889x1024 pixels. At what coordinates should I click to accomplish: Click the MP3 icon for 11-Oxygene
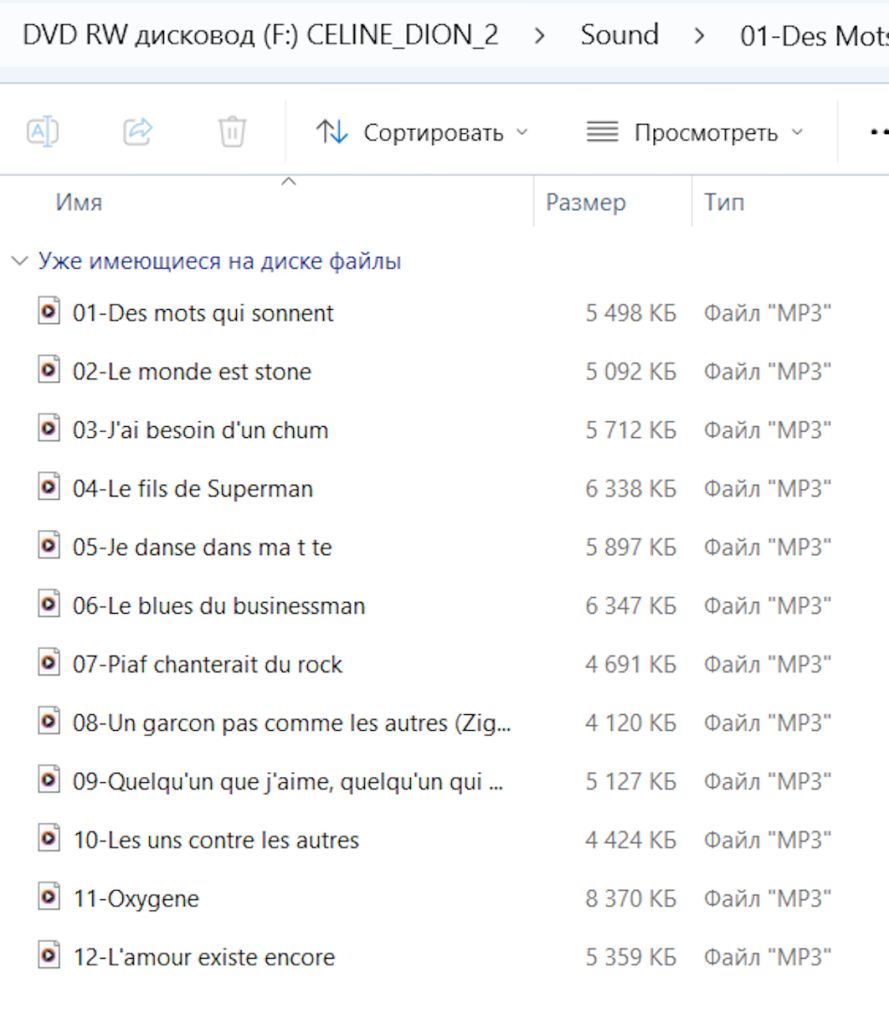coord(49,897)
